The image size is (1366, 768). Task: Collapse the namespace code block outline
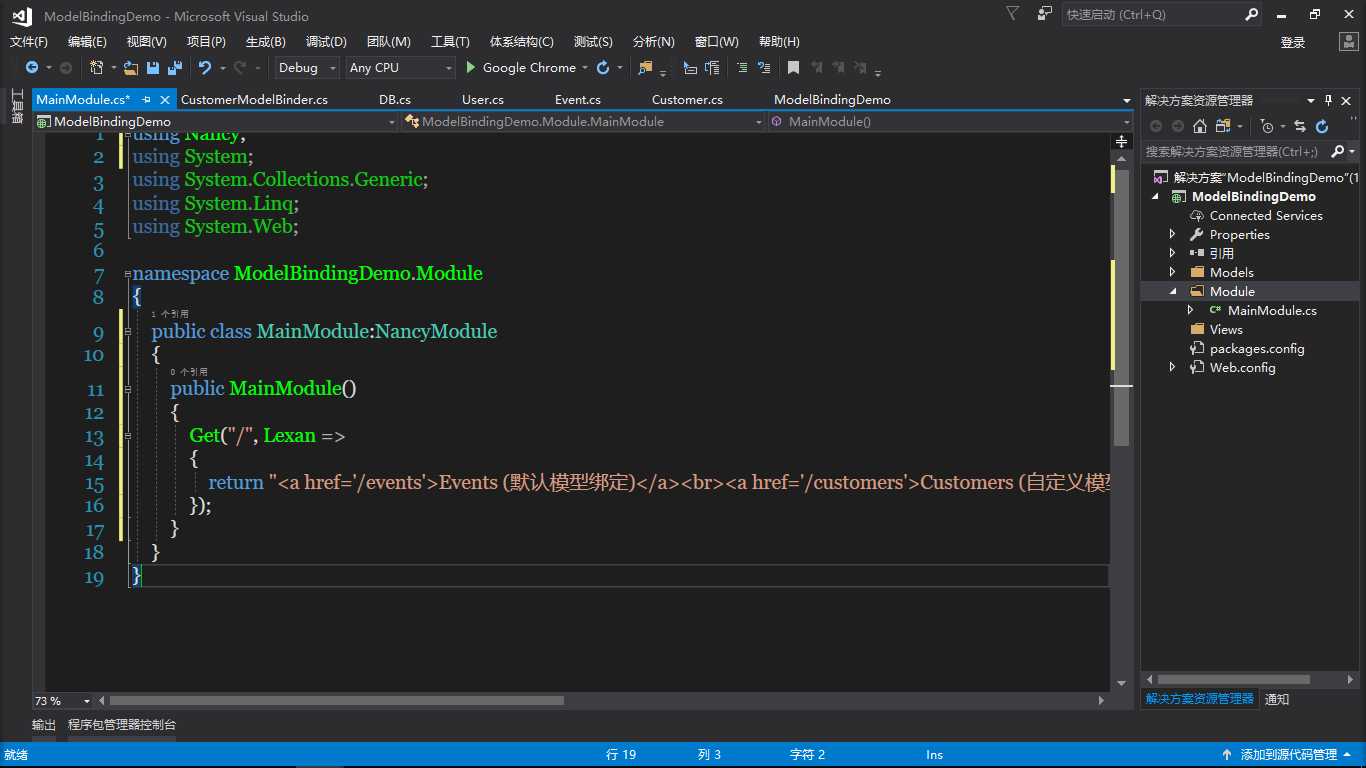pyautogui.click(x=127, y=273)
